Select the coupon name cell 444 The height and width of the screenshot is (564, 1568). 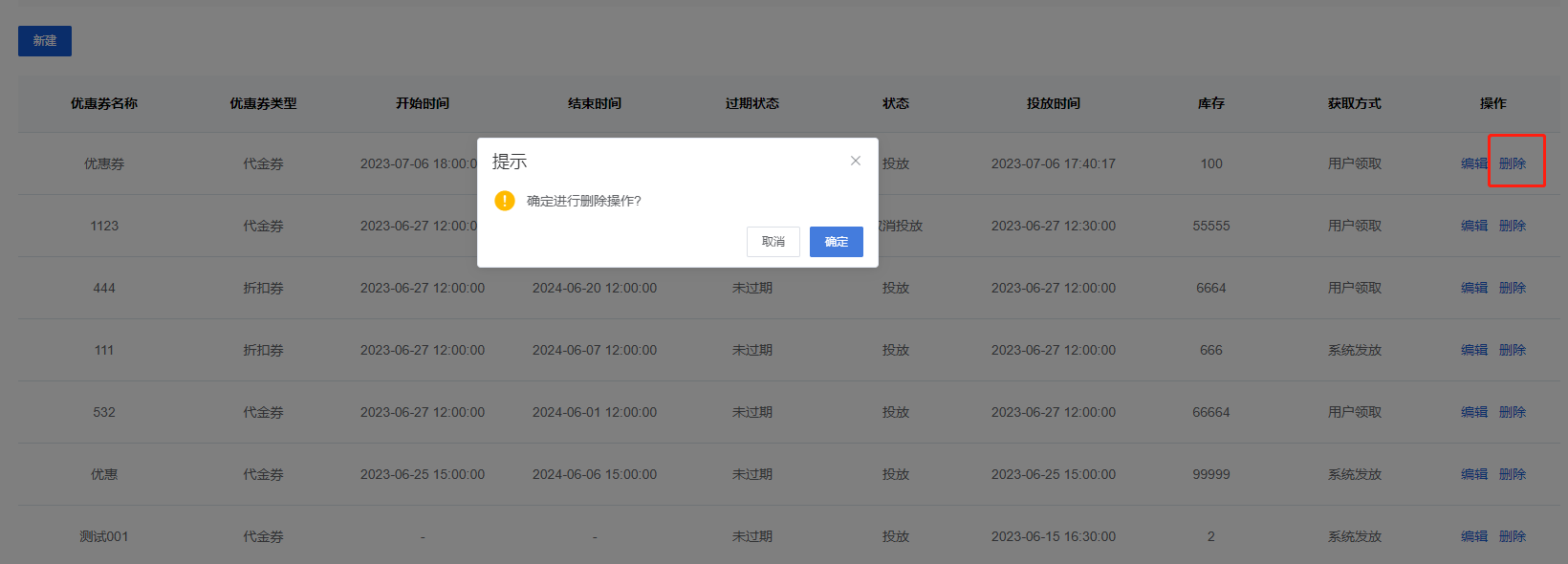click(x=104, y=288)
